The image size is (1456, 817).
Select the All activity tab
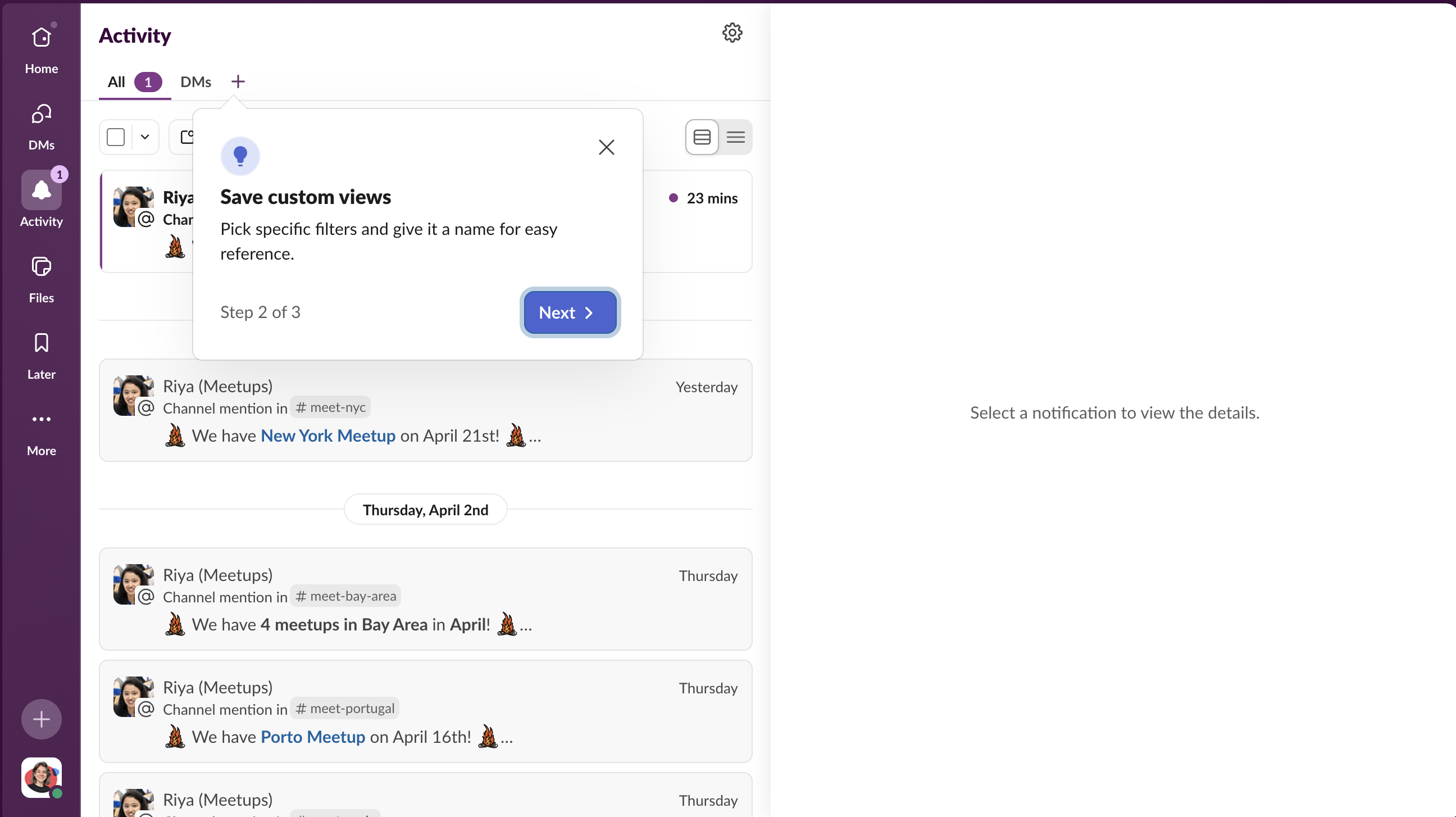pos(116,82)
